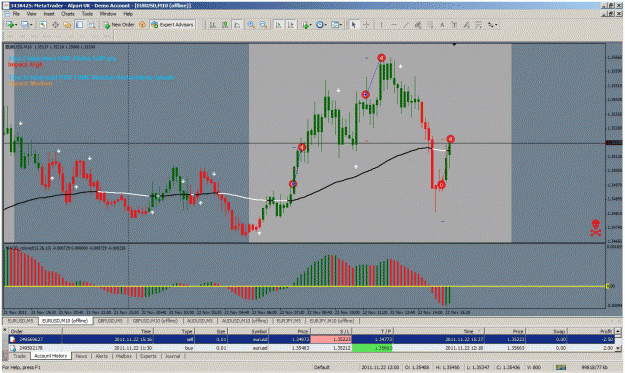Switch to the AUDUSD,M5 chart tab
625x373 pixels.
199,321
